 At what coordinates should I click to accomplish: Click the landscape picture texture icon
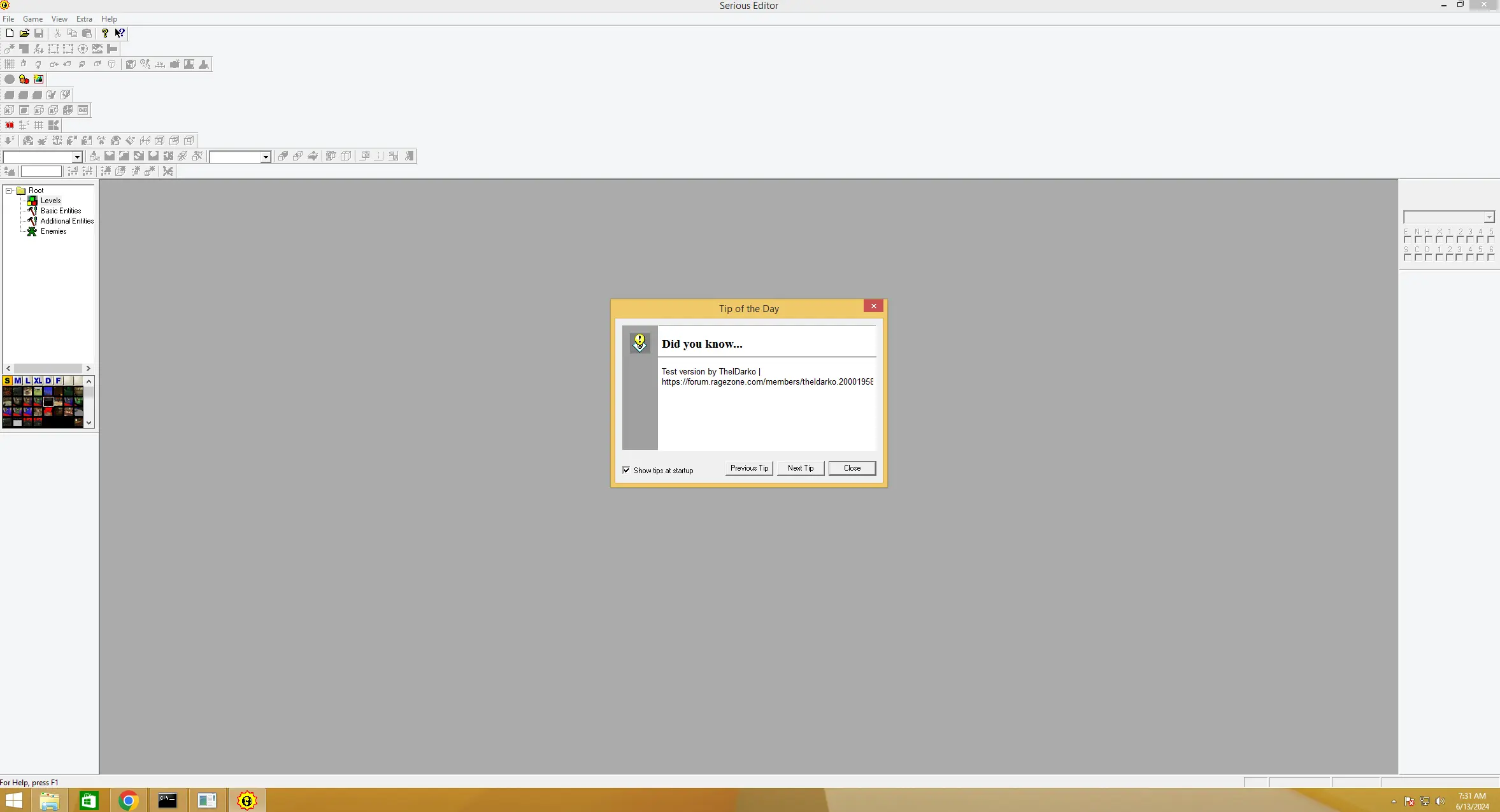click(x=39, y=80)
